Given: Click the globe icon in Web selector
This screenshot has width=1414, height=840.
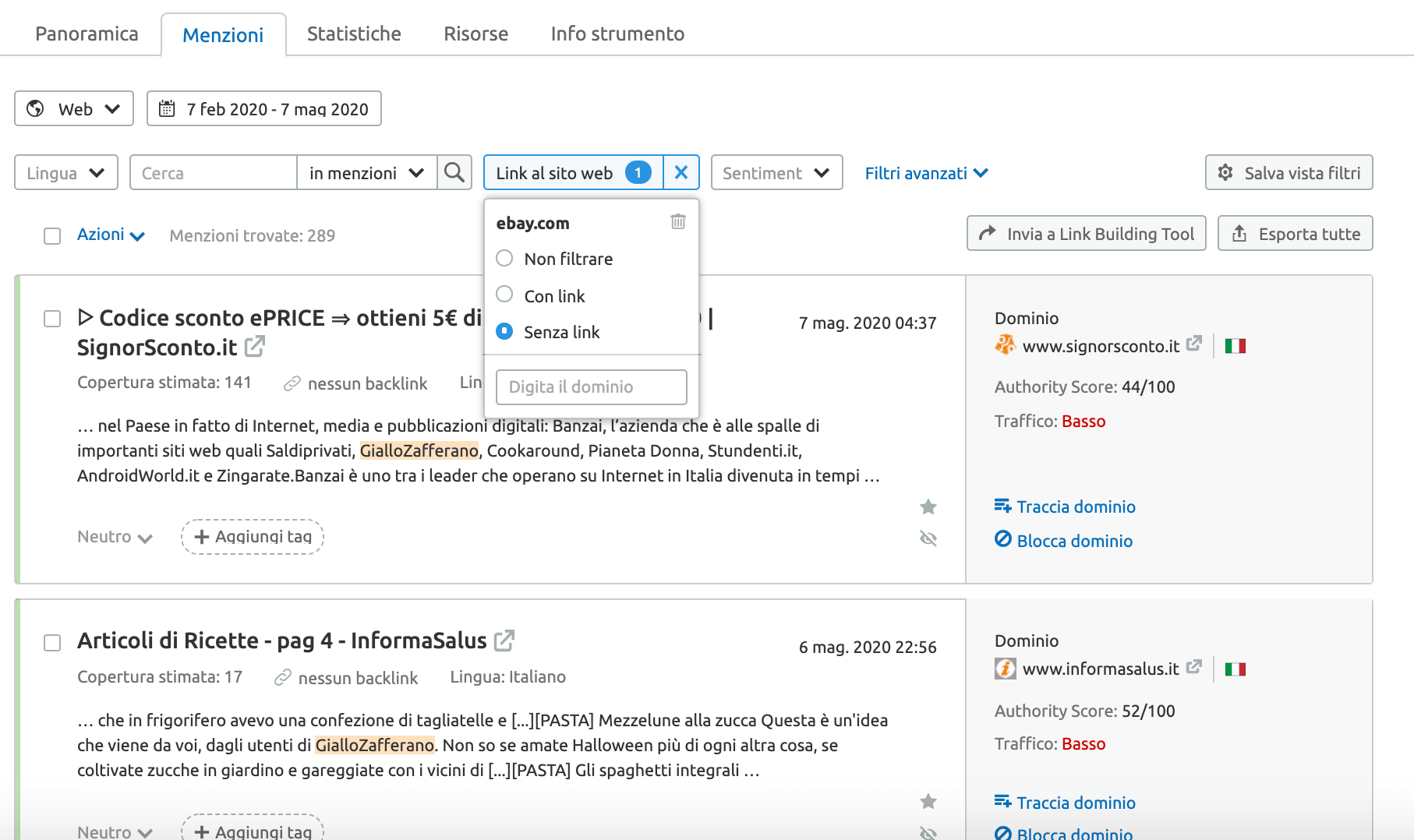Looking at the screenshot, I should pos(35,108).
